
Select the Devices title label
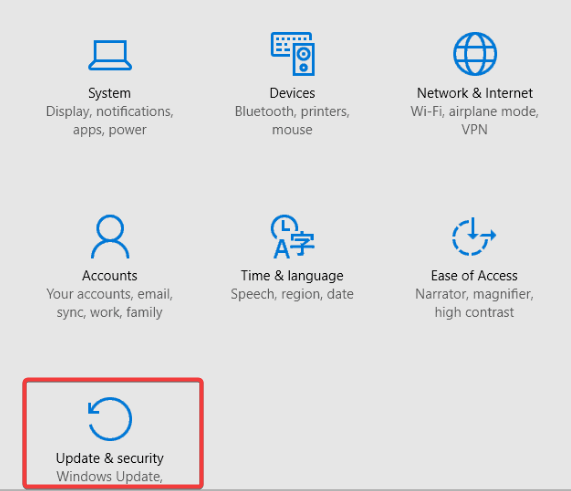(292, 93)
